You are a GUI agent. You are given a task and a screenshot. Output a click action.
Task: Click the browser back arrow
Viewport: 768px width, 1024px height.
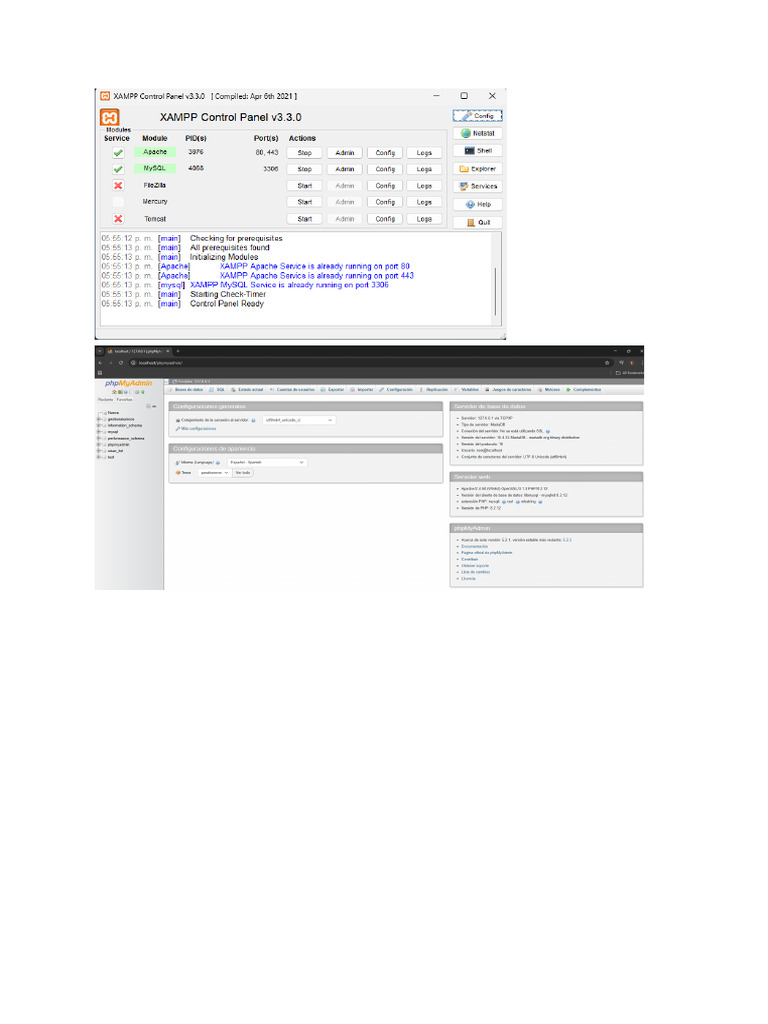[x=100, y=362]
